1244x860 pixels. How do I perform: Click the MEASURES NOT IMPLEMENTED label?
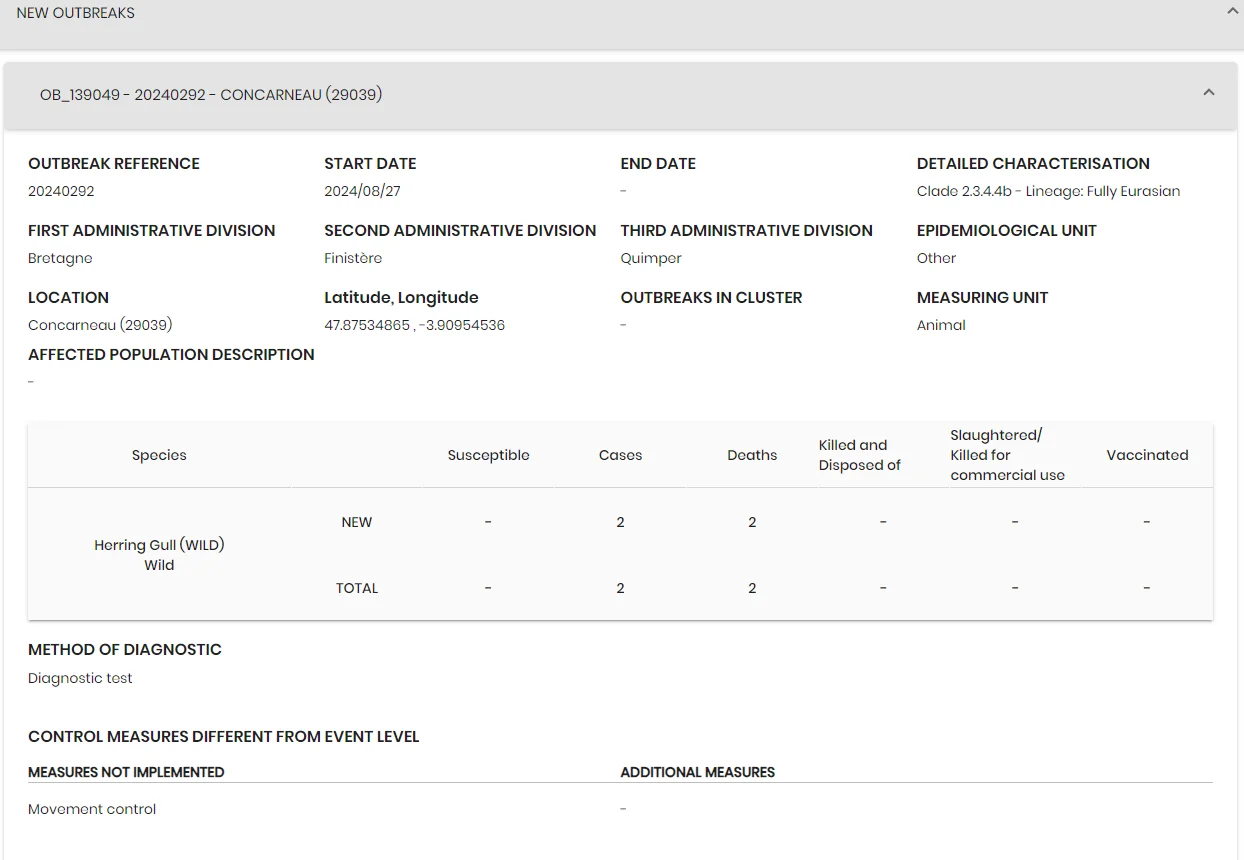coord(126,772)
